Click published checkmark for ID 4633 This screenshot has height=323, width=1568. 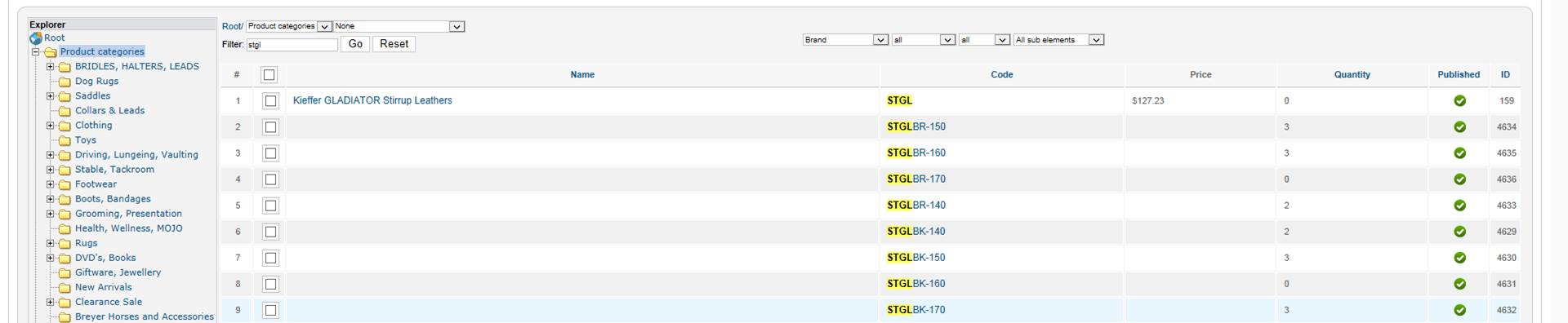(1459, 206)
